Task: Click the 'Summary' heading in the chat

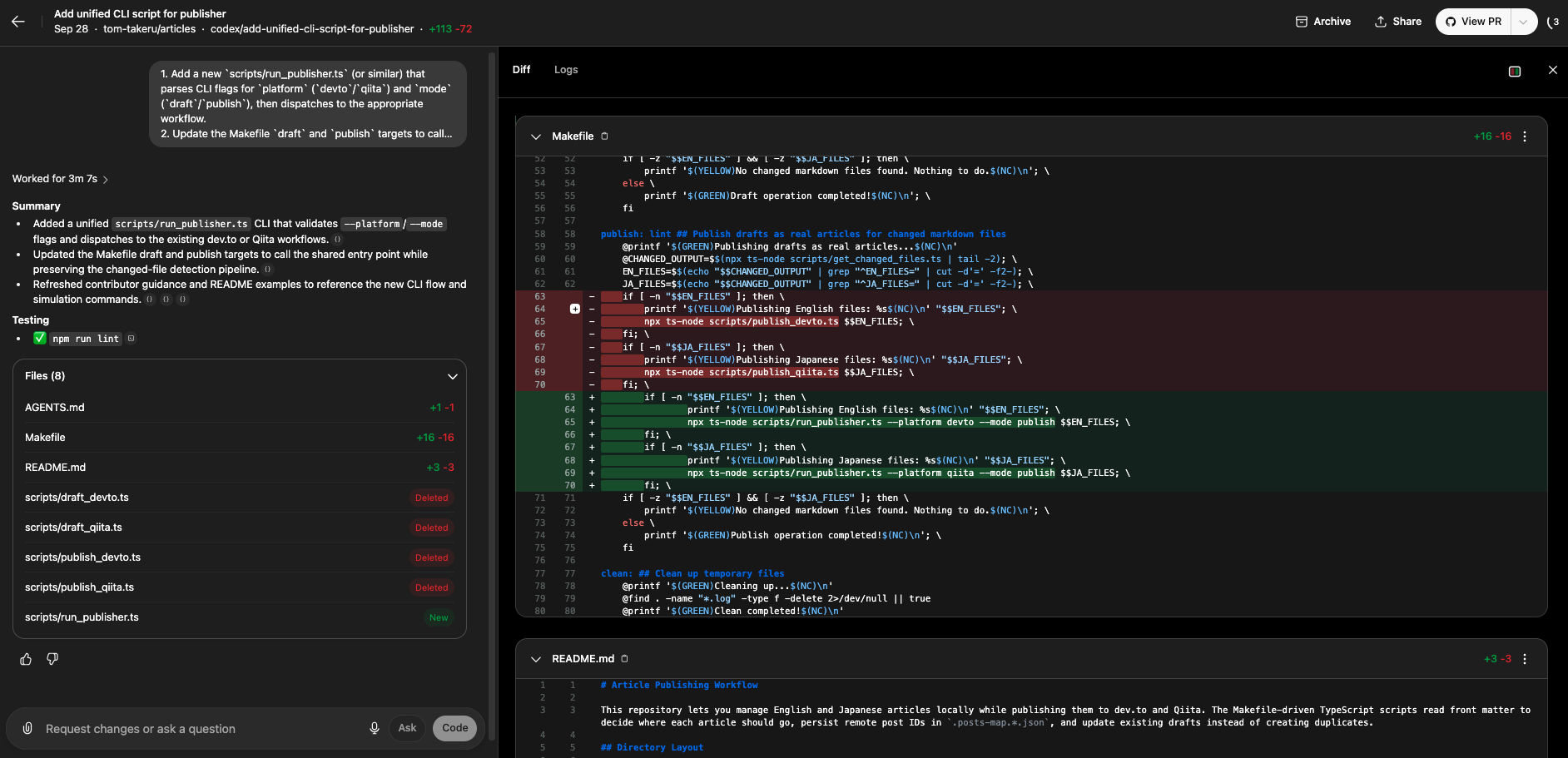Action: (36, 206)
